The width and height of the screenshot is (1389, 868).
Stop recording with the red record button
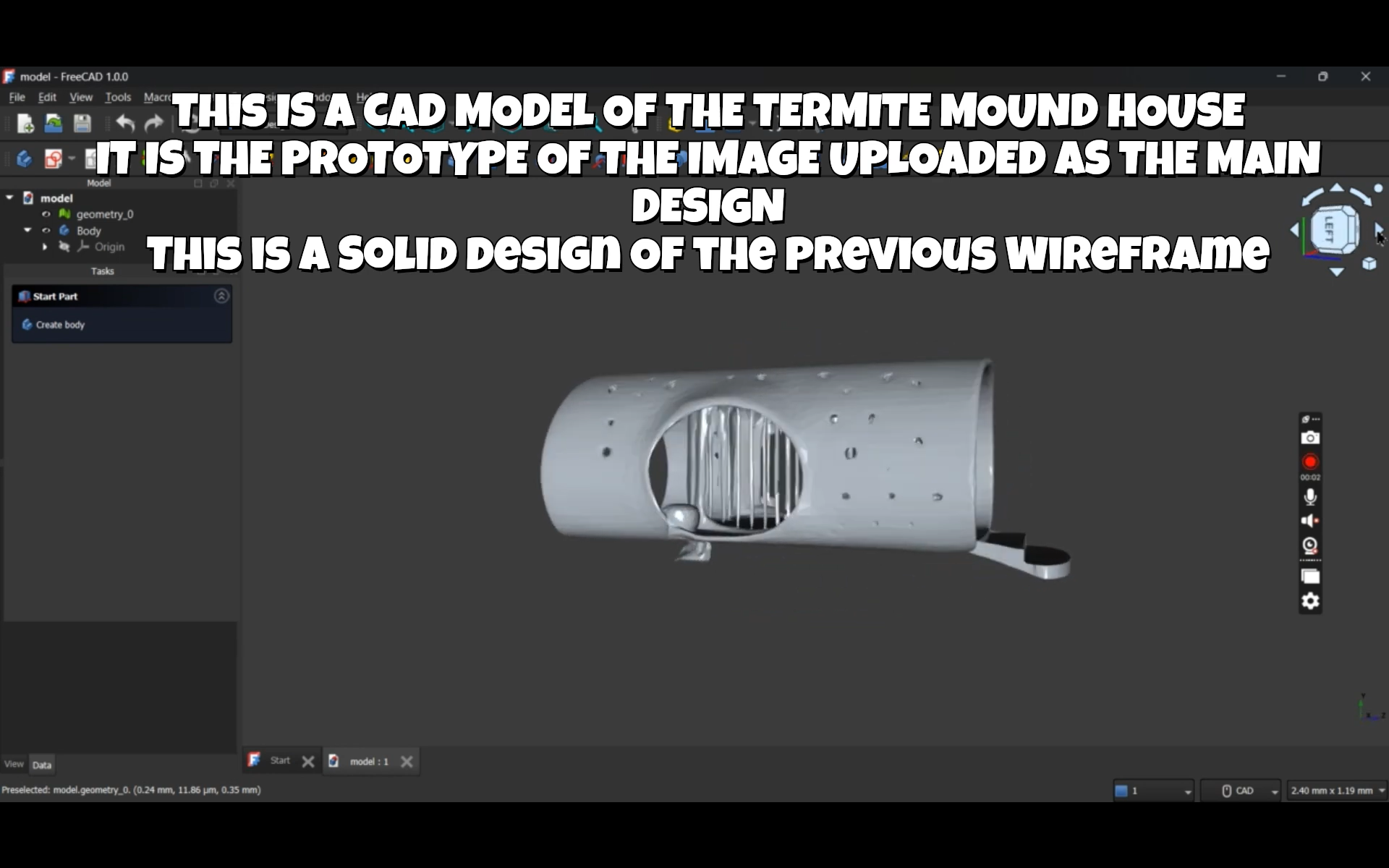(x=1310, y=462)
